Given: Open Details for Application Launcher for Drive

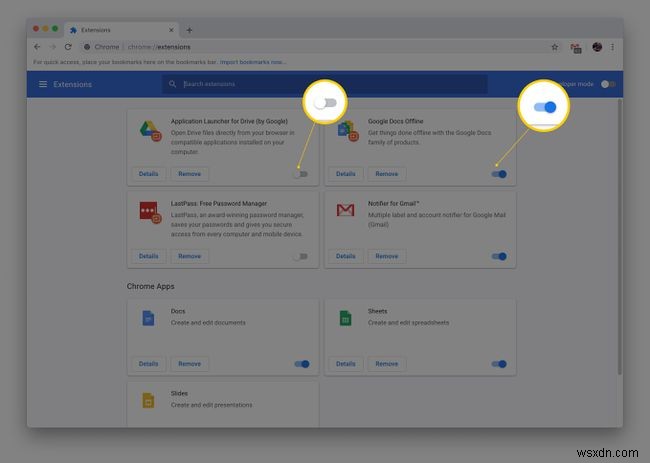Looking at the screenshot, I should point(148,174).
